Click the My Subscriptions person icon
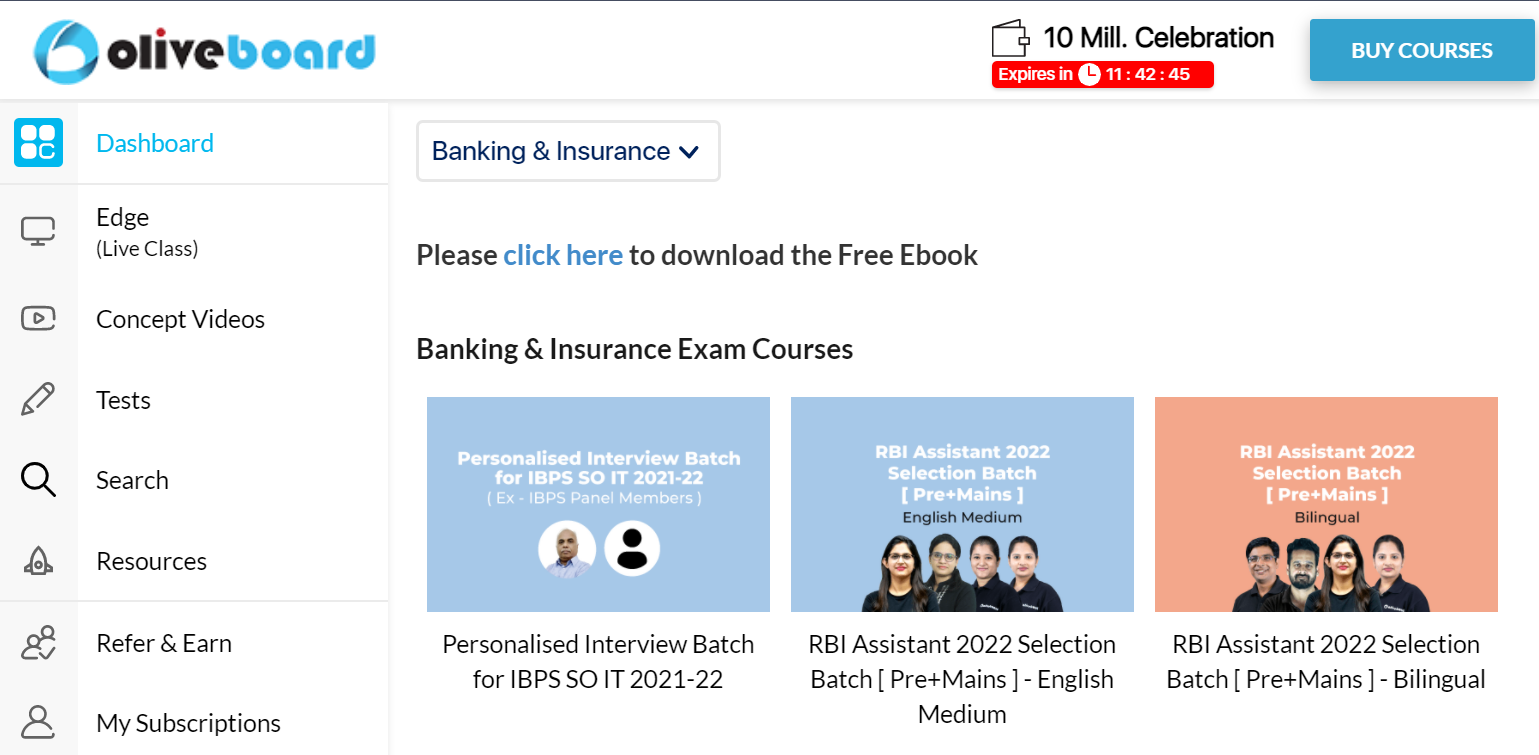The image size is (1539, 755). [38, 722]
